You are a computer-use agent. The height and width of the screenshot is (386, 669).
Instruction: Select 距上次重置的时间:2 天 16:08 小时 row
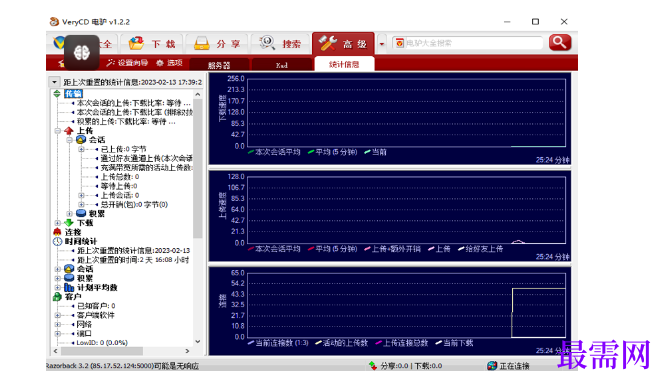pos(133,260)
